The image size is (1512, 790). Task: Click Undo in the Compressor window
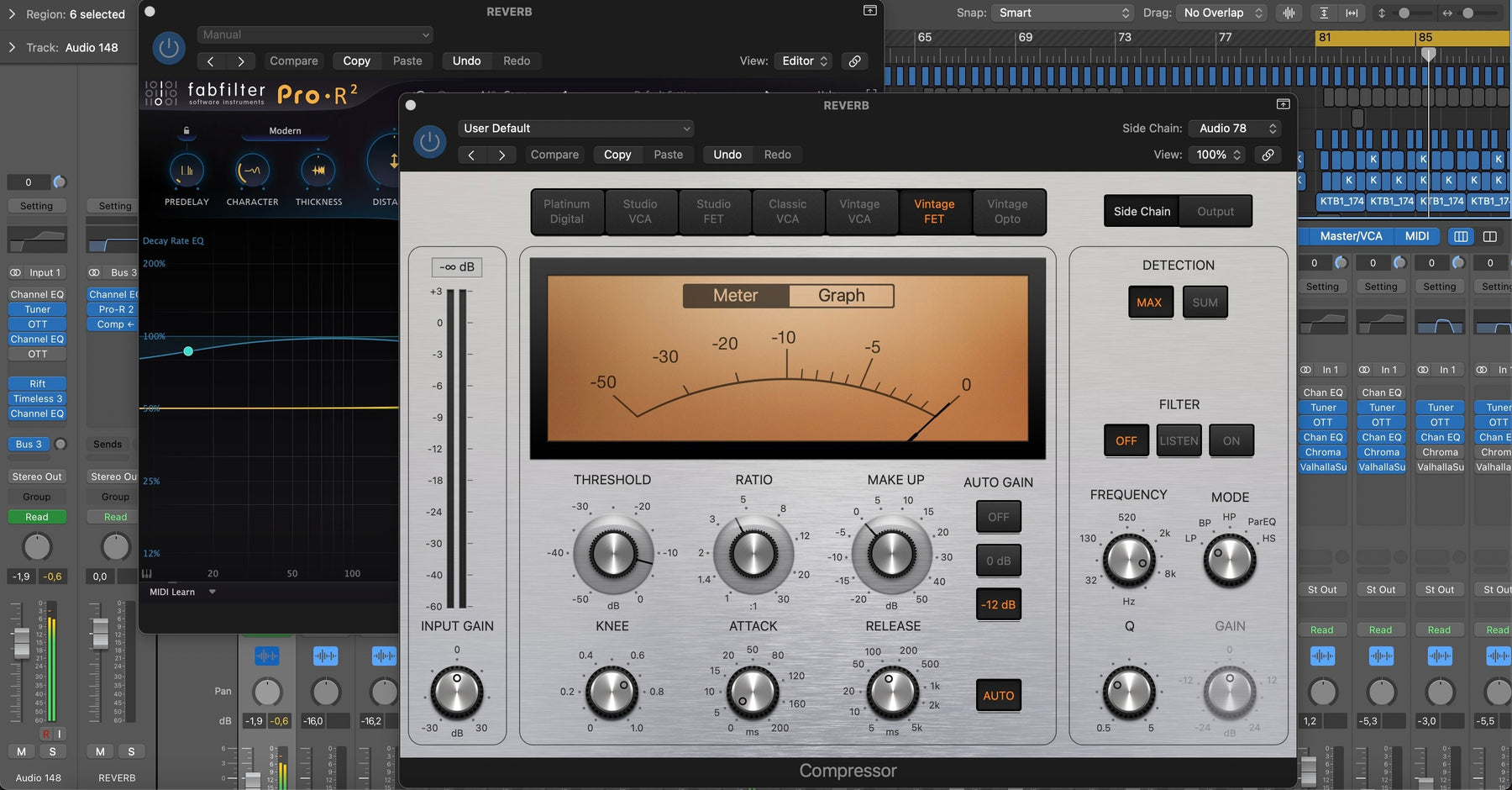point(727,155)
